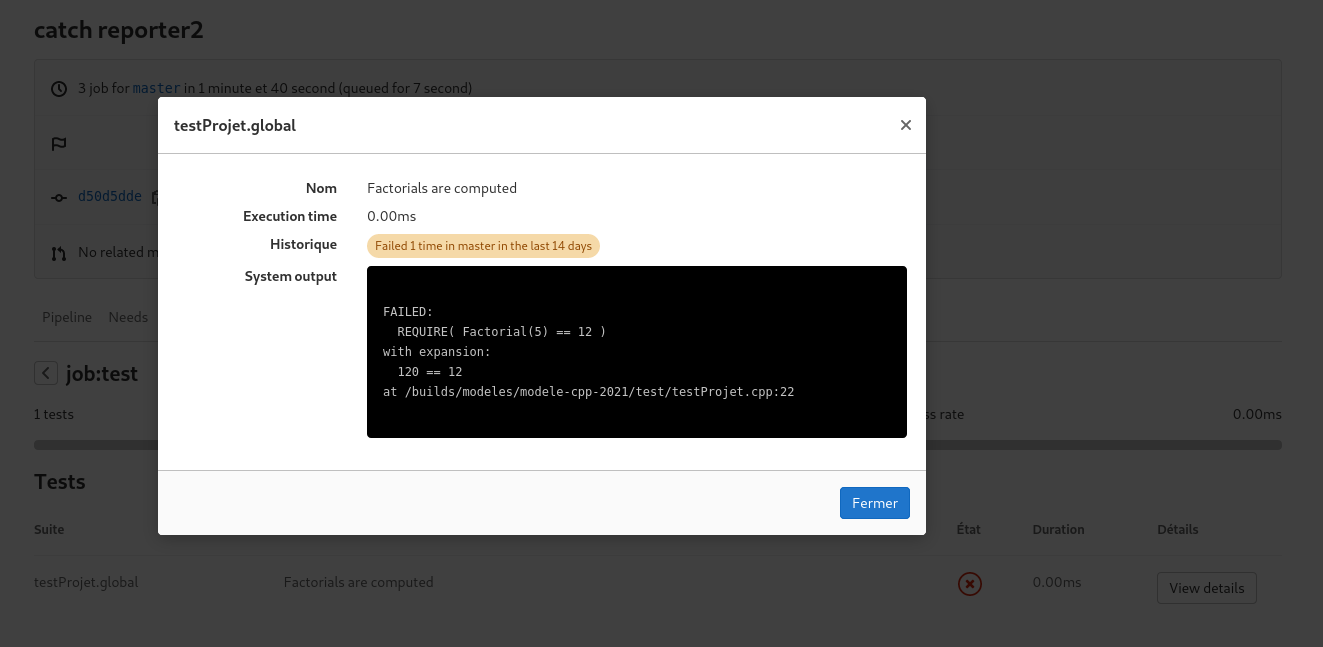
Task: Open the master branch link
Action: click(157, 88)
